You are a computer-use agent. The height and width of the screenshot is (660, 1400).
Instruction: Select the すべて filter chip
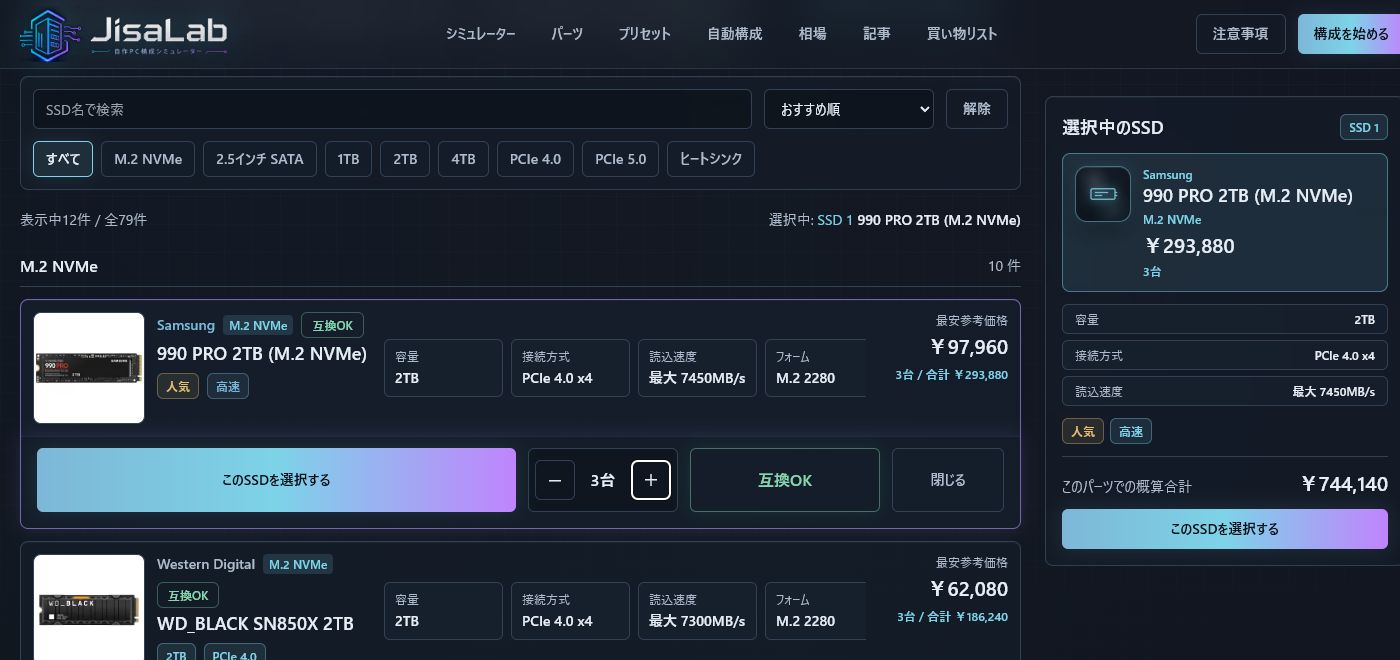tap(63, 159)
